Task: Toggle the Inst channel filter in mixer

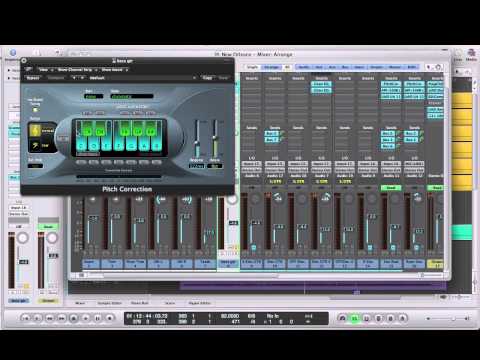Action: (319, 67)
